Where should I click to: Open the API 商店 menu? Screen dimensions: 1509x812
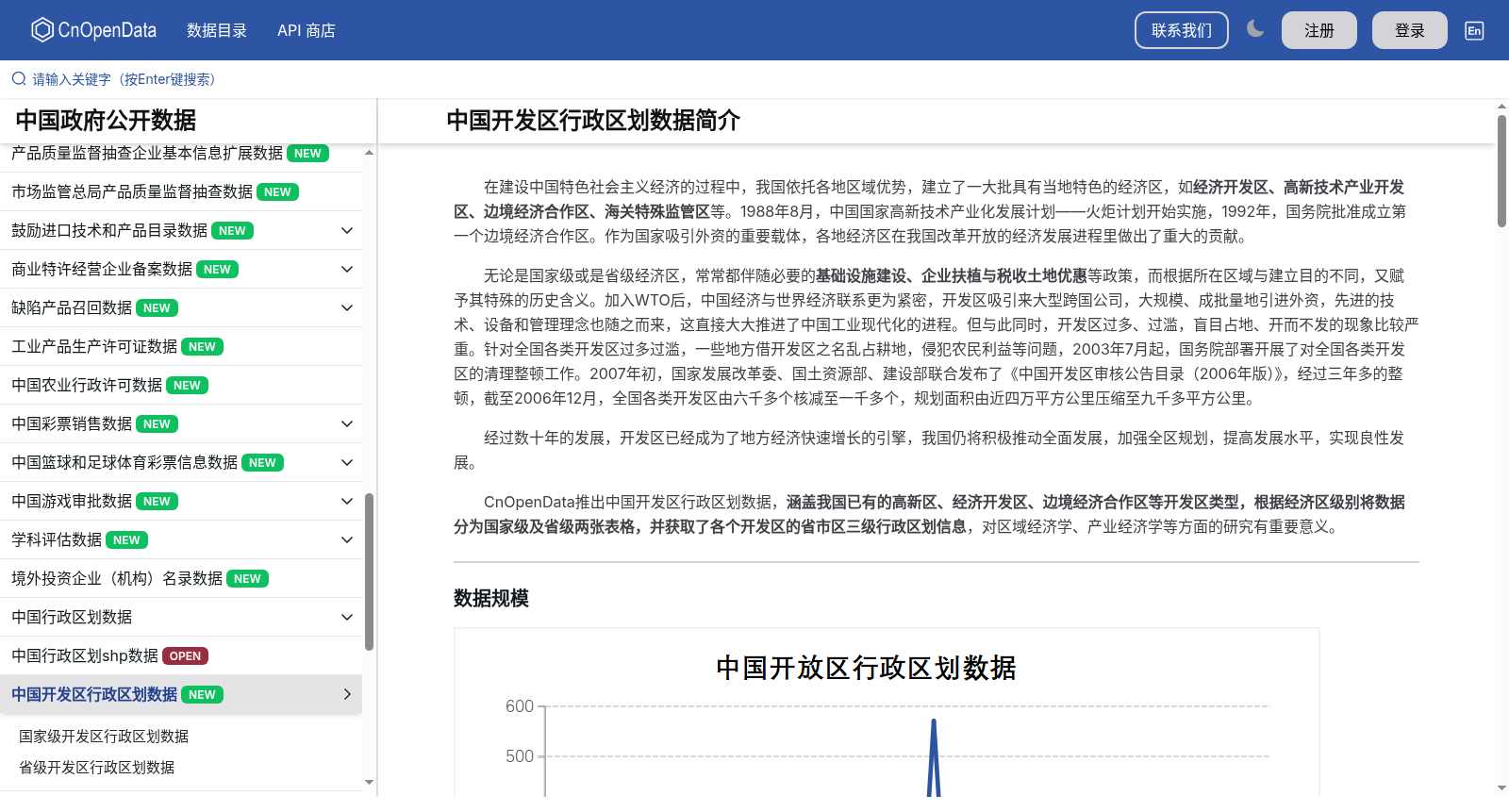pyautogui.click(x=307, y=30)
